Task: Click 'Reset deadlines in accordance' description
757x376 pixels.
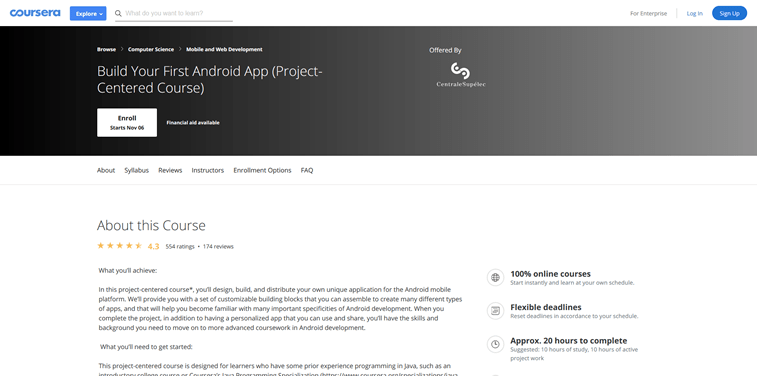Action: pos(574,316)
